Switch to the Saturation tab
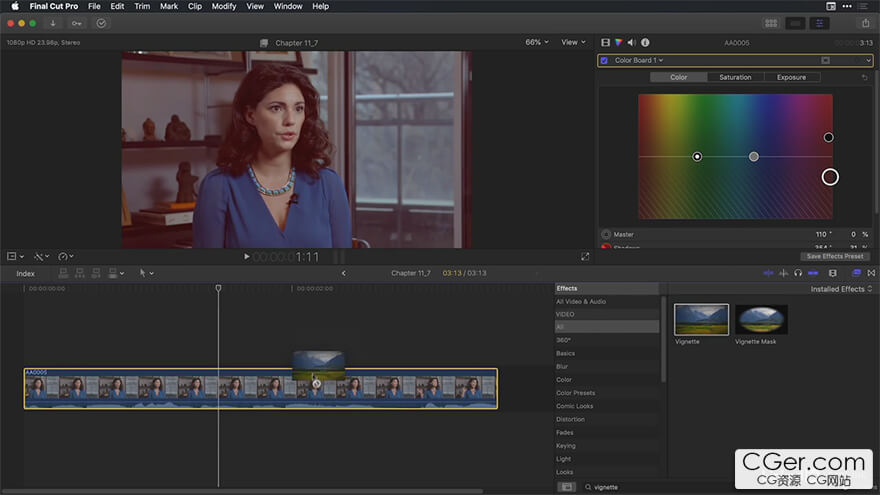The height and width of the screenshot is (495, 880). tap(735, 77)
